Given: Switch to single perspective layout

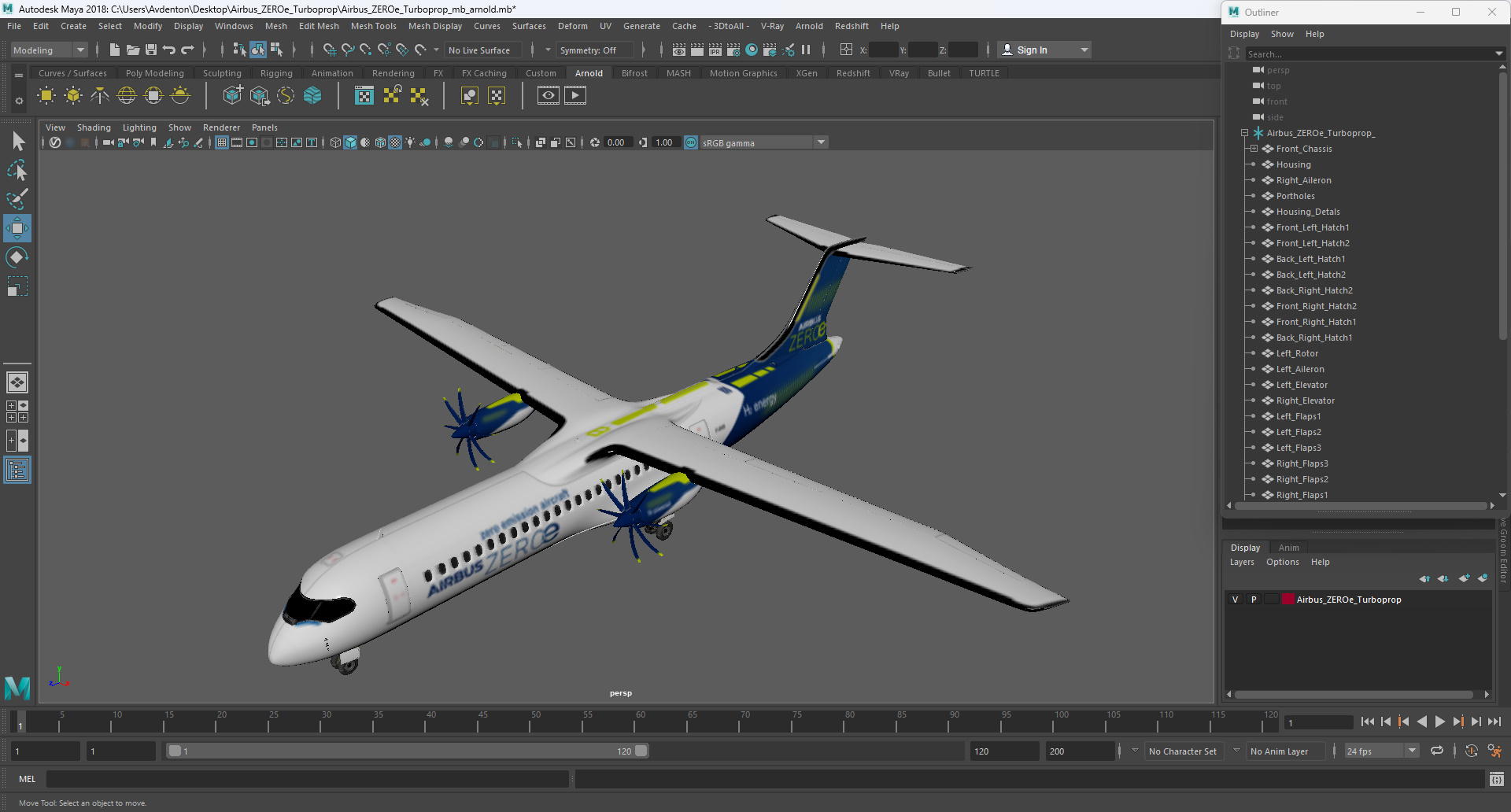Looking at the screenshot, I should 17,382.
